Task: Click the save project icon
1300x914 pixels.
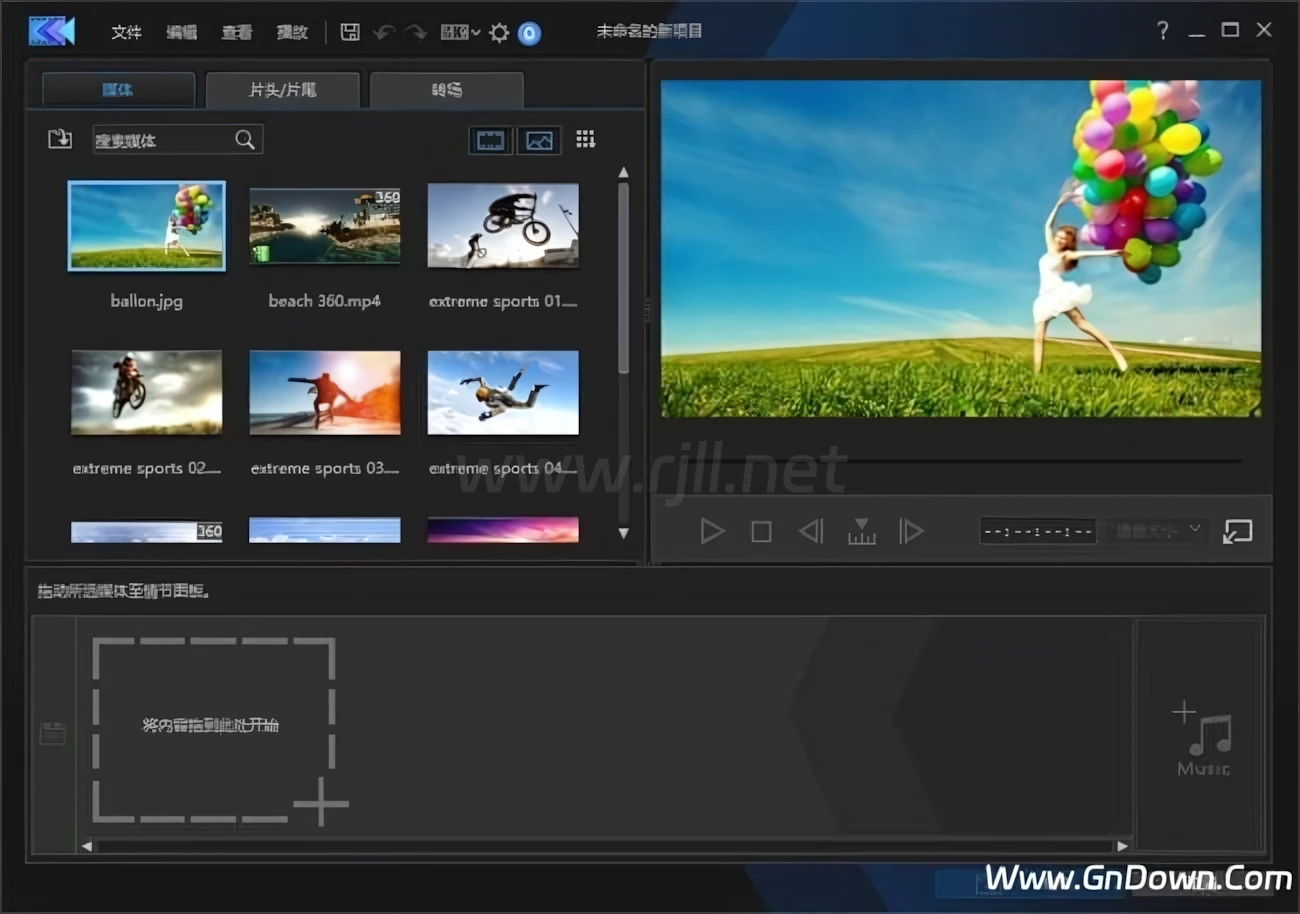Action: click(x=350, y=32)
